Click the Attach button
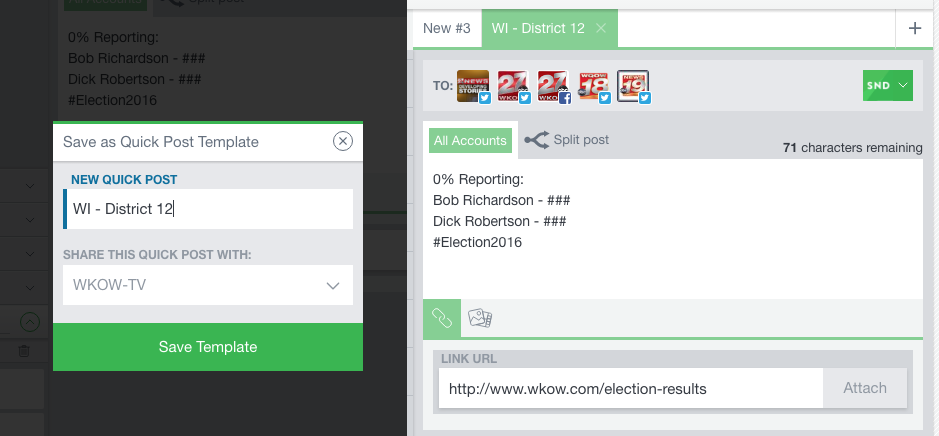The image size is (939, 436). click(865, 388)
